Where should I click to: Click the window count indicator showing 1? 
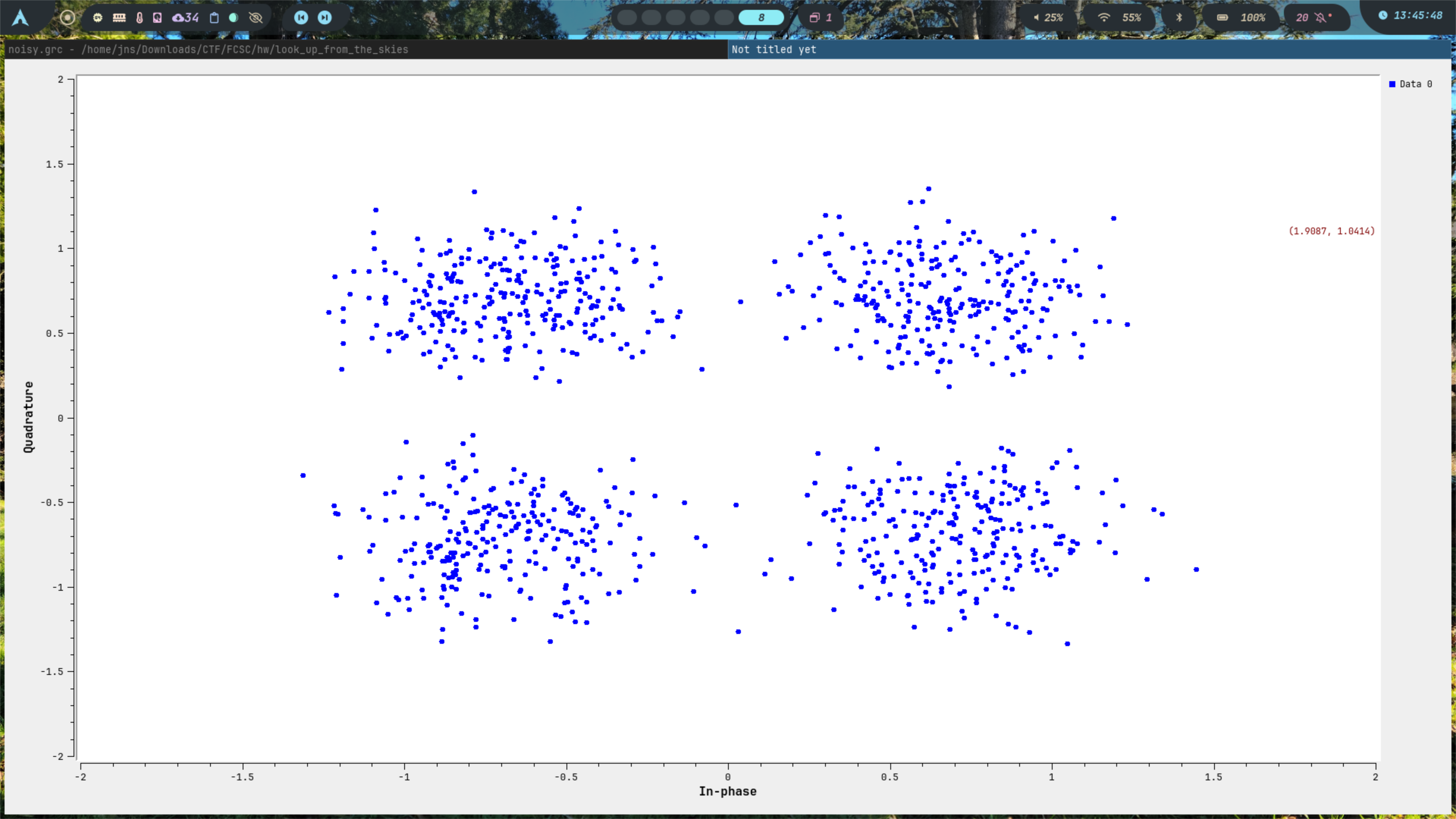[x=820, y=17]
